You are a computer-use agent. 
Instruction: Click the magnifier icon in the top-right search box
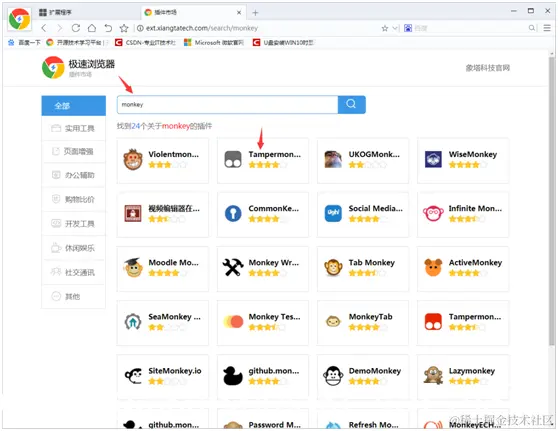pos(531,28)
